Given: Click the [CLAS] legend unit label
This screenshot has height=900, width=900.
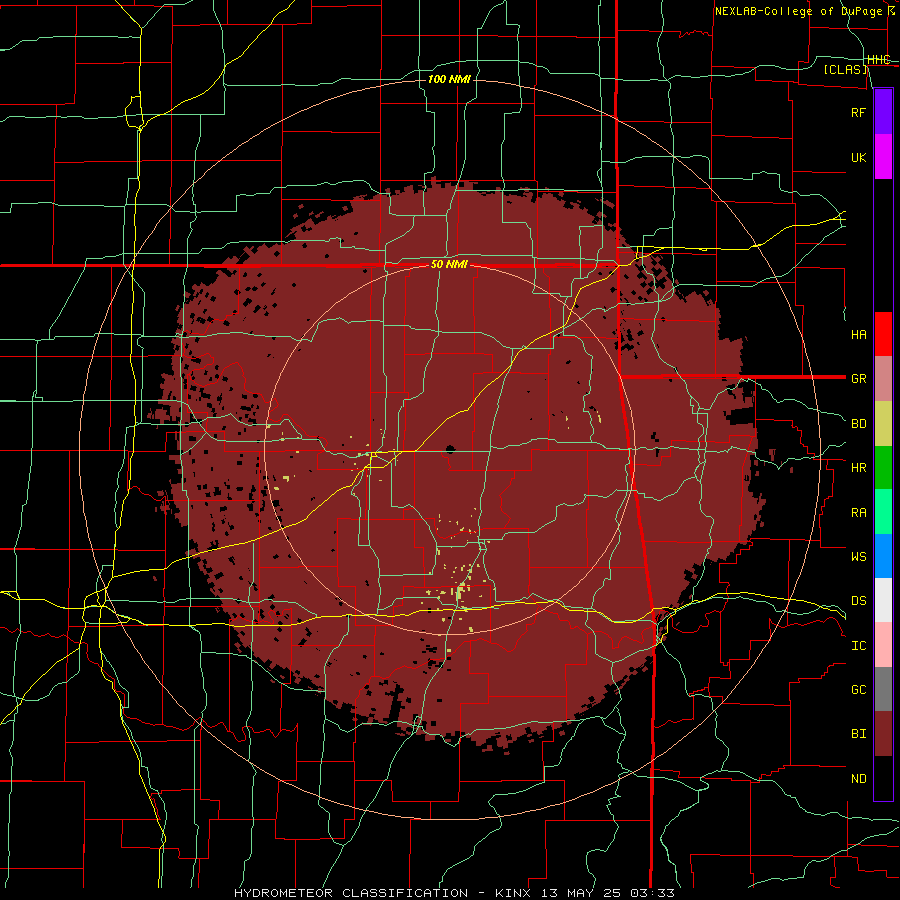Looking at the screenshot, I should click(x=845, y=69).
